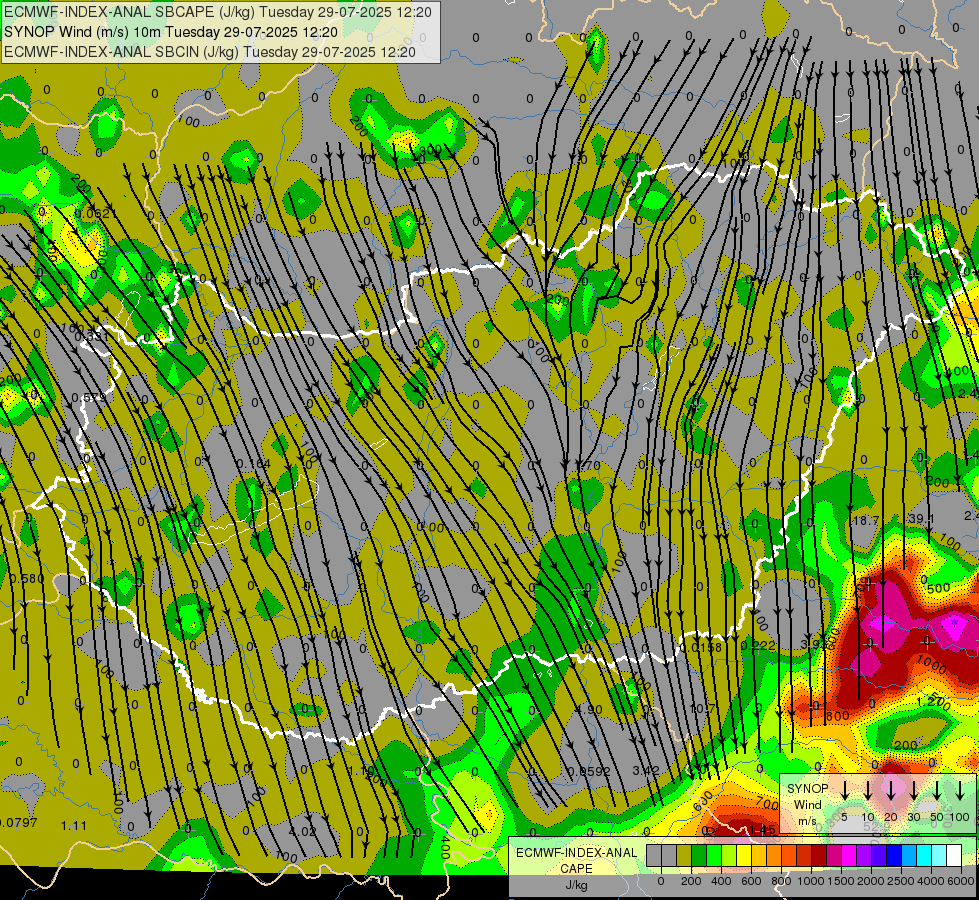The width and height of the screenshot is (979, 900).
Task: Click the 0.062 value on the map
Action: tap(92, 214)
